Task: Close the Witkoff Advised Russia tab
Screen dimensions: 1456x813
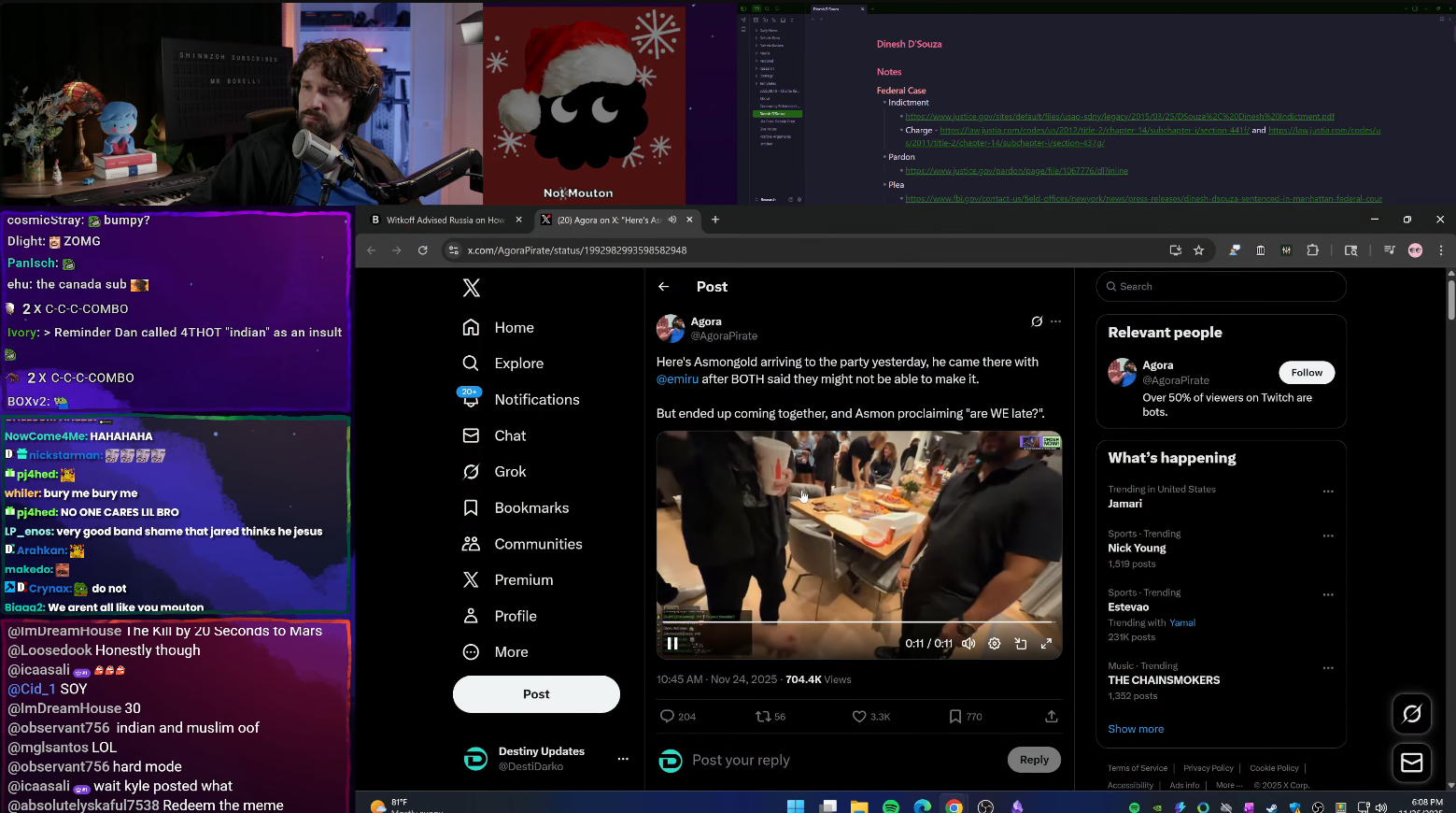Action: click(x=519, y=220)
